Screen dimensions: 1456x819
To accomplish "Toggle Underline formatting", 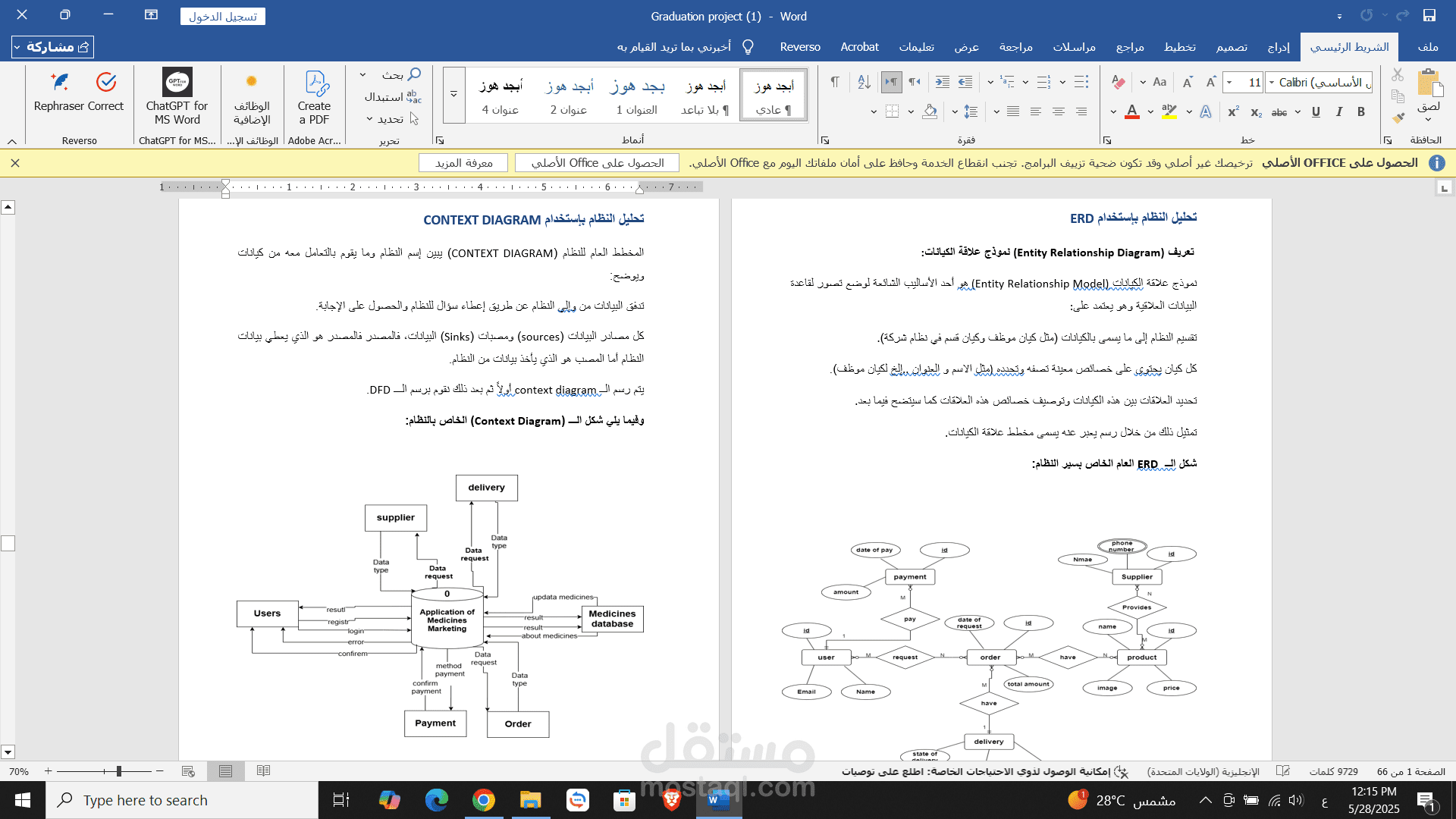I will coord(1316,111).
